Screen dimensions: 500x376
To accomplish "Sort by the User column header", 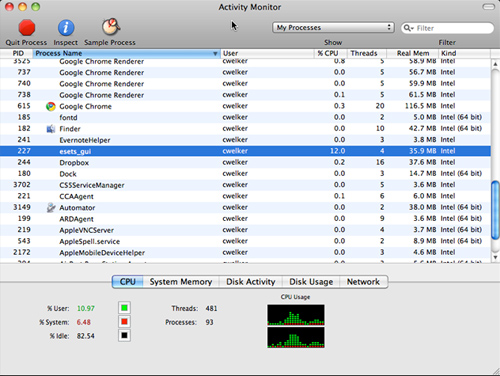I will (x=267, y=53).
